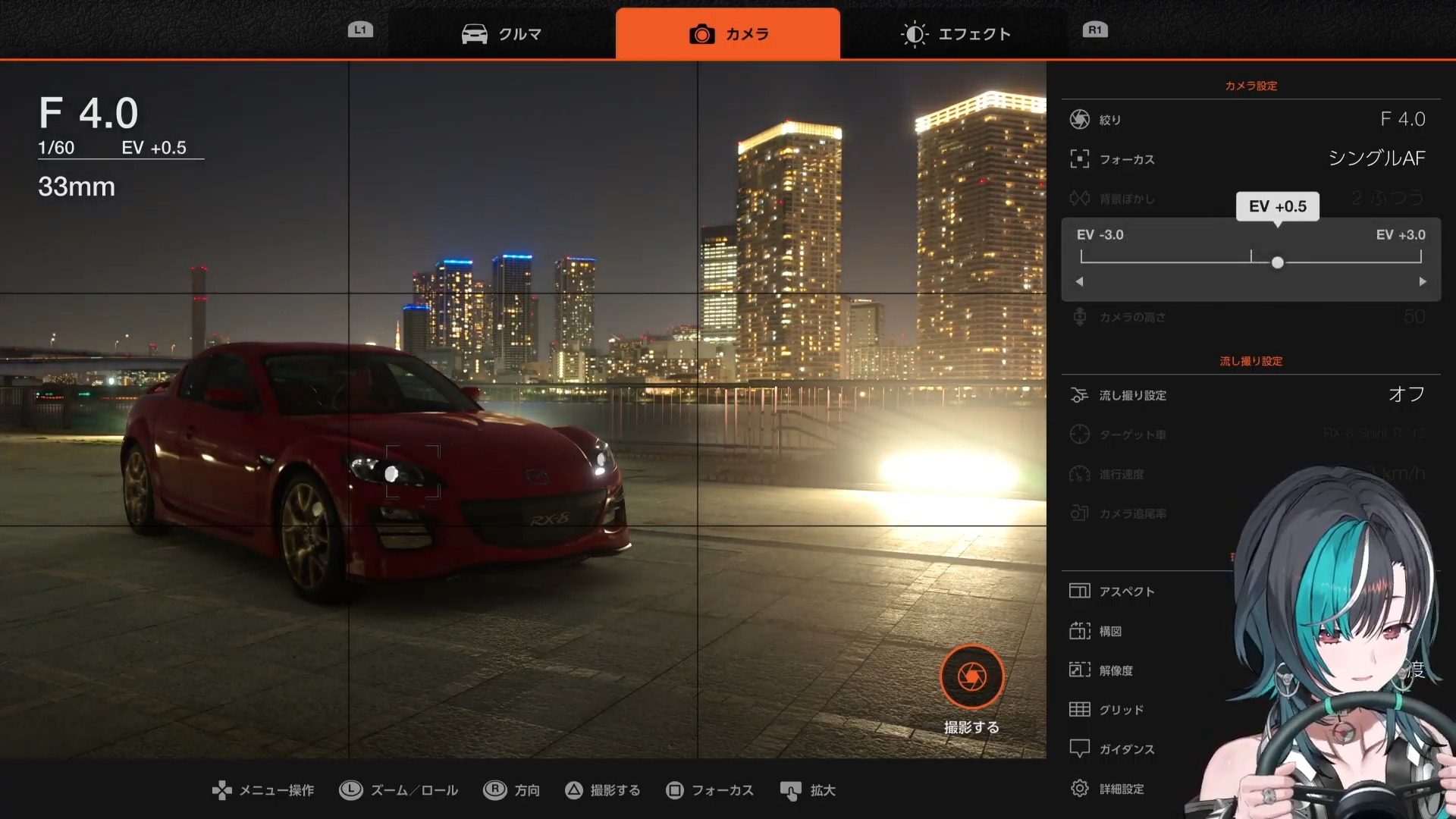The image size is (1456, 819).
Task: Select the グリッド setting row label
Action: pos(1122,710)
